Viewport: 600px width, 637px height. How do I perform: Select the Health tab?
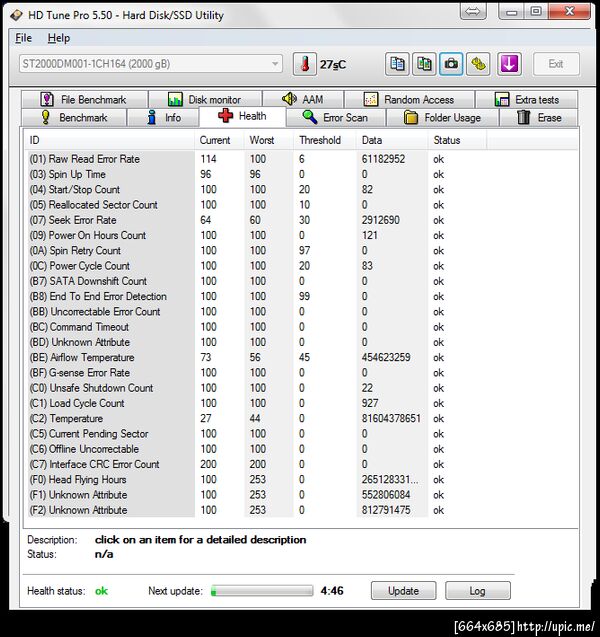click(243, 116)
